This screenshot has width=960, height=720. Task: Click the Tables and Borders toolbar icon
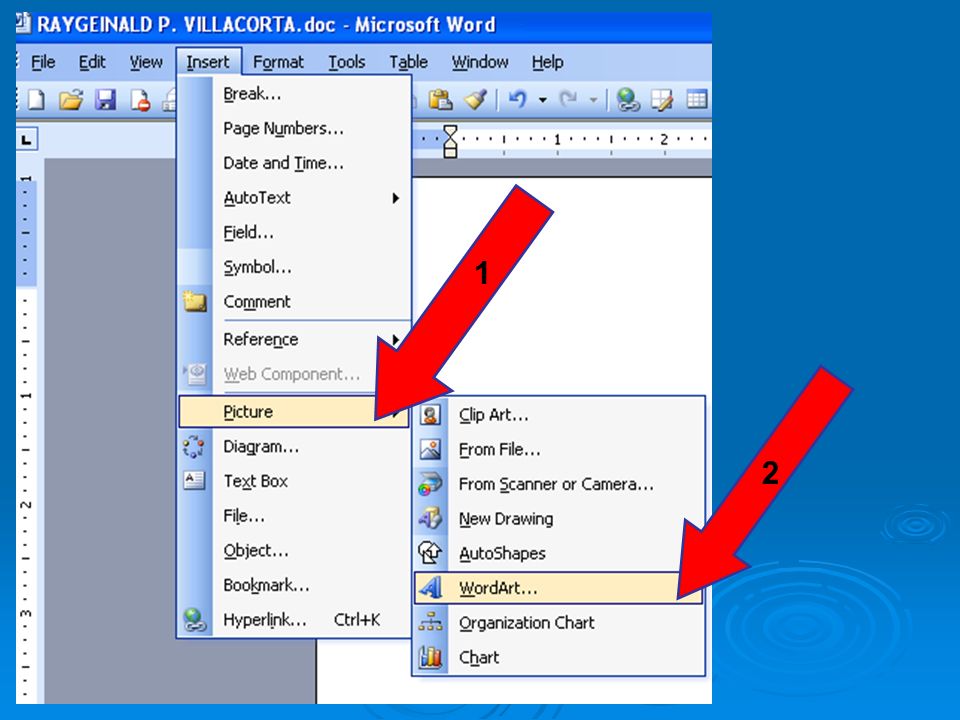pos(662,99)
